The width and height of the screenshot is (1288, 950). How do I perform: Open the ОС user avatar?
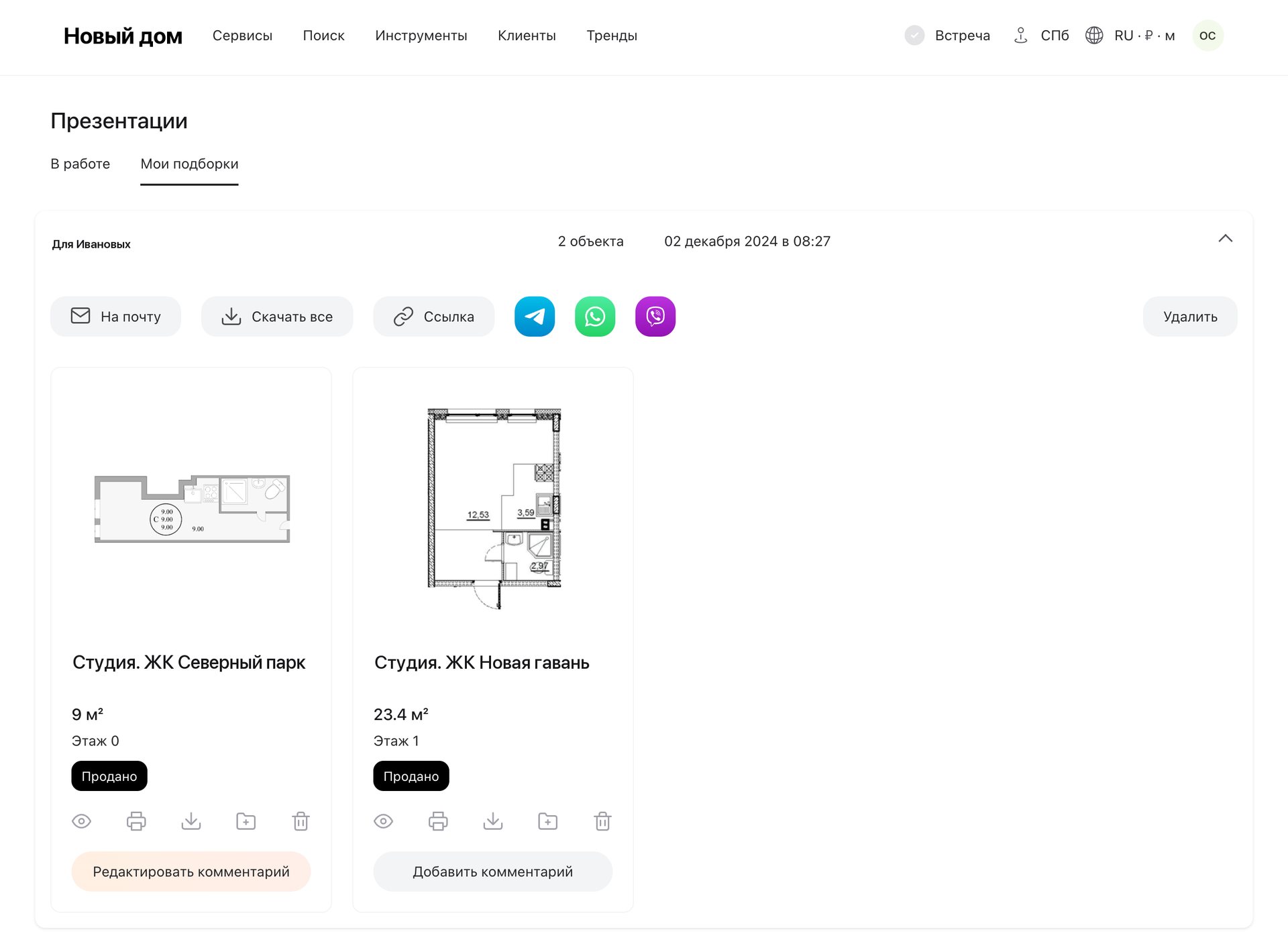(1207, 36)
